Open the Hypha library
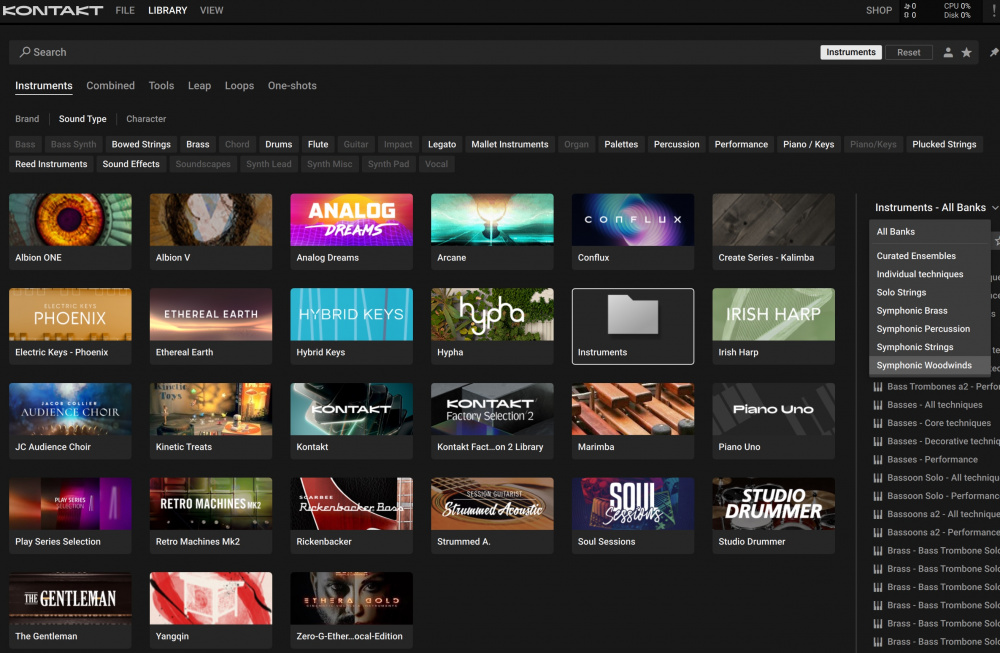1000x653 pixels. coord(492,326)
